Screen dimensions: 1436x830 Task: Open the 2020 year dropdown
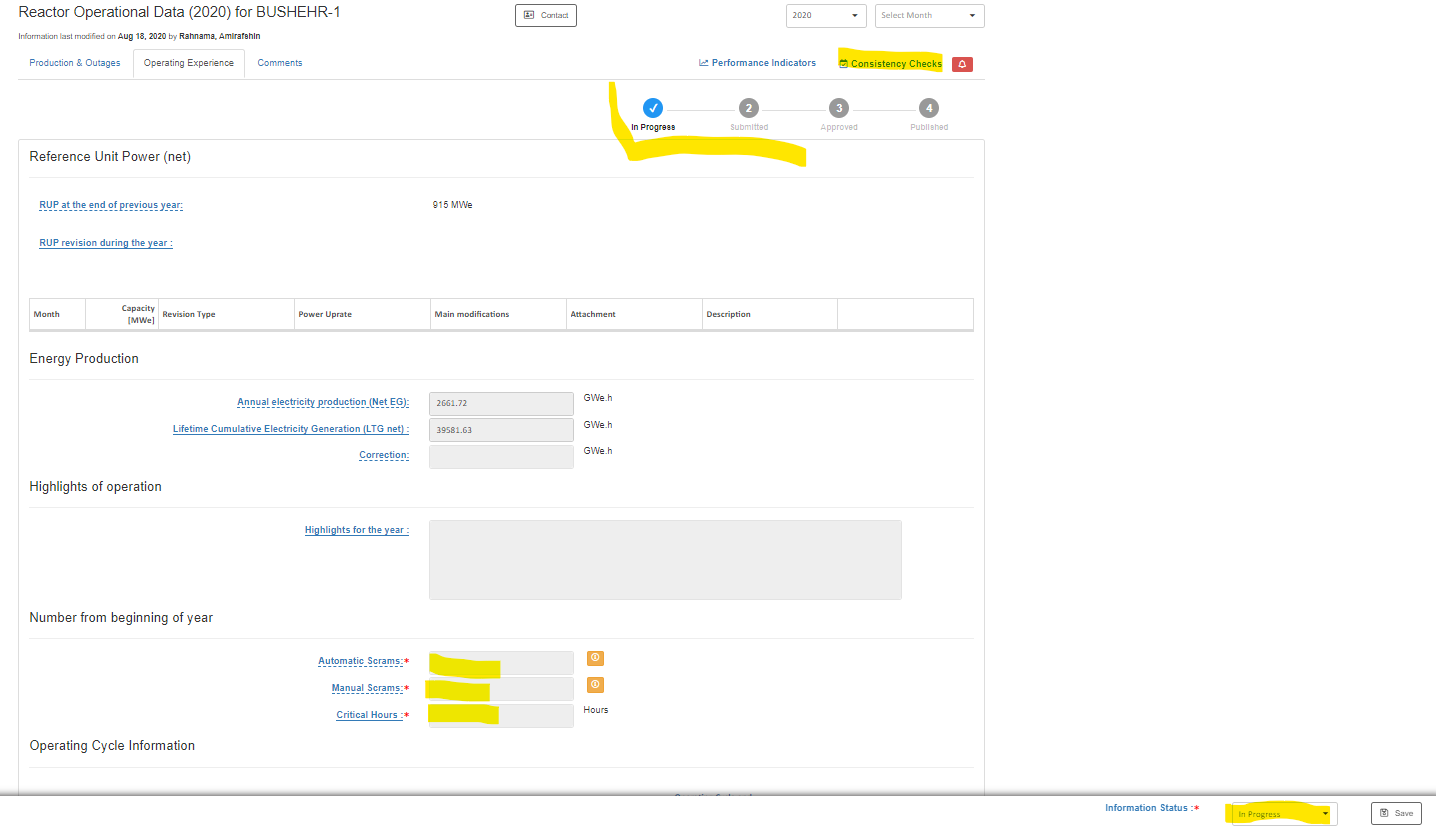pyautogui.click(x=826, y=16)
